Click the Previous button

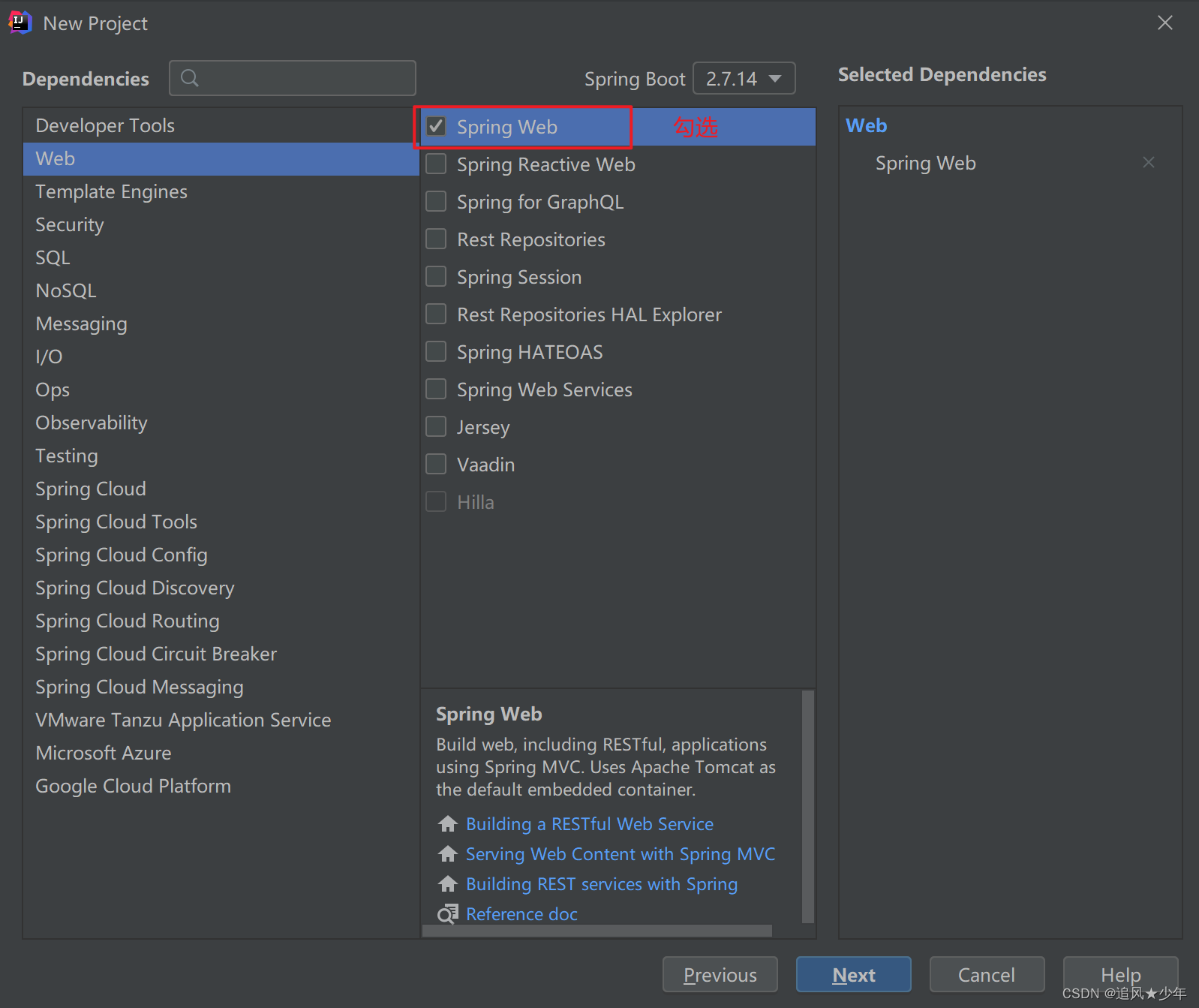point(720,974)
